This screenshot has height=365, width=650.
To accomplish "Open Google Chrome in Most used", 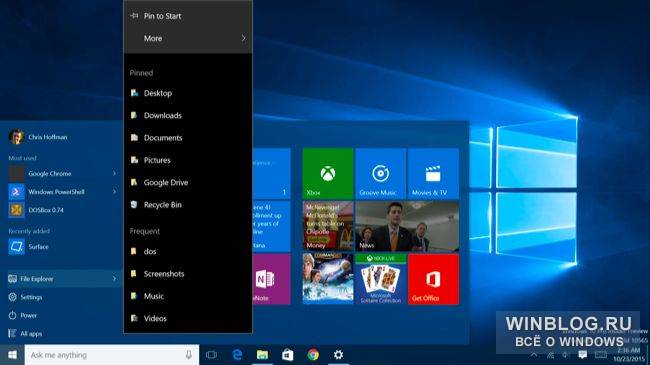I will coord(62,173).
